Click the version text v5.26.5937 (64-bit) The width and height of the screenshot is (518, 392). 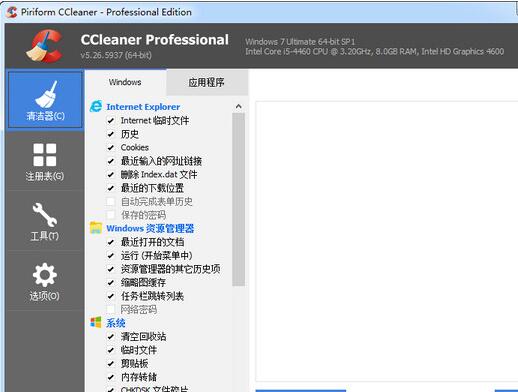click(x=116, y=55)
